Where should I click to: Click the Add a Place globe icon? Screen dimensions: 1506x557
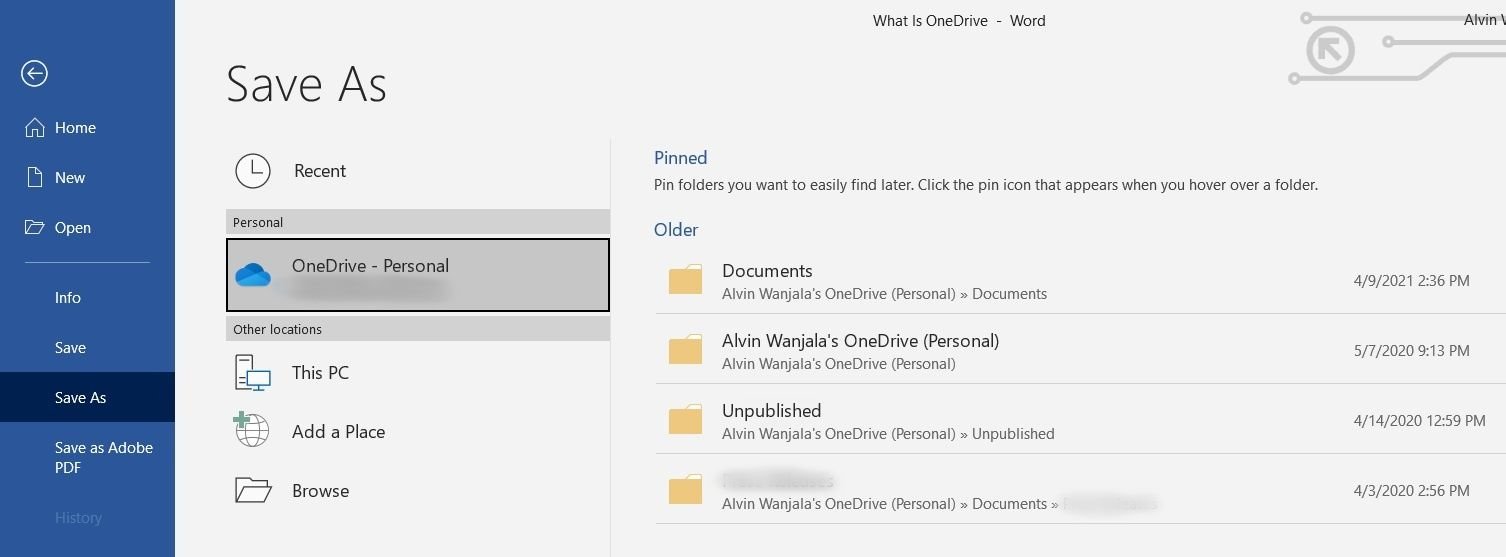252,431
